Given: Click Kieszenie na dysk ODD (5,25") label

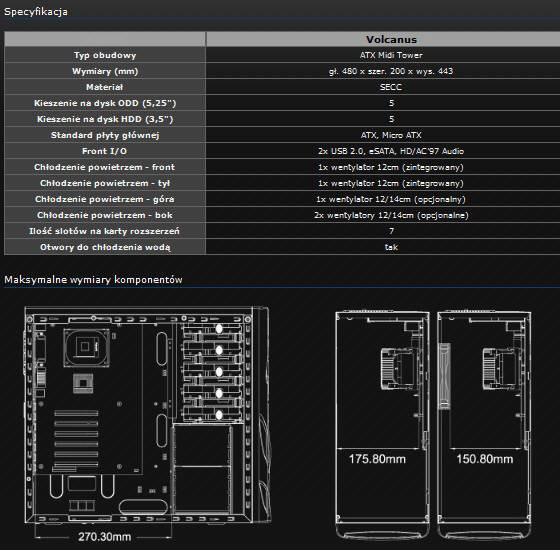Looking at the screenshot, I should click(105, 103).
